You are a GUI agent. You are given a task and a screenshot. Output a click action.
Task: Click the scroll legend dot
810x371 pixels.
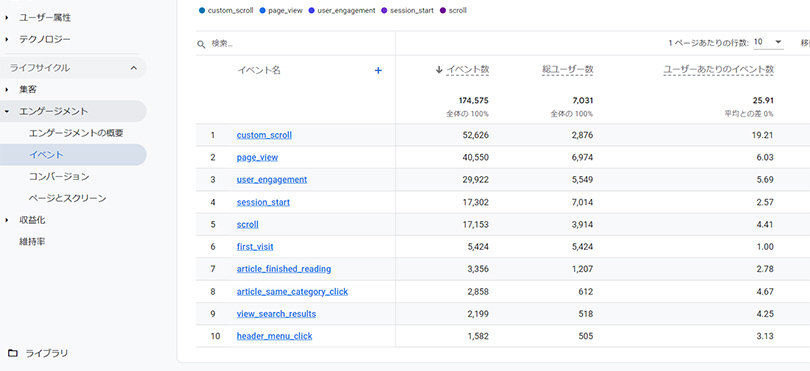tap(443, 10)
